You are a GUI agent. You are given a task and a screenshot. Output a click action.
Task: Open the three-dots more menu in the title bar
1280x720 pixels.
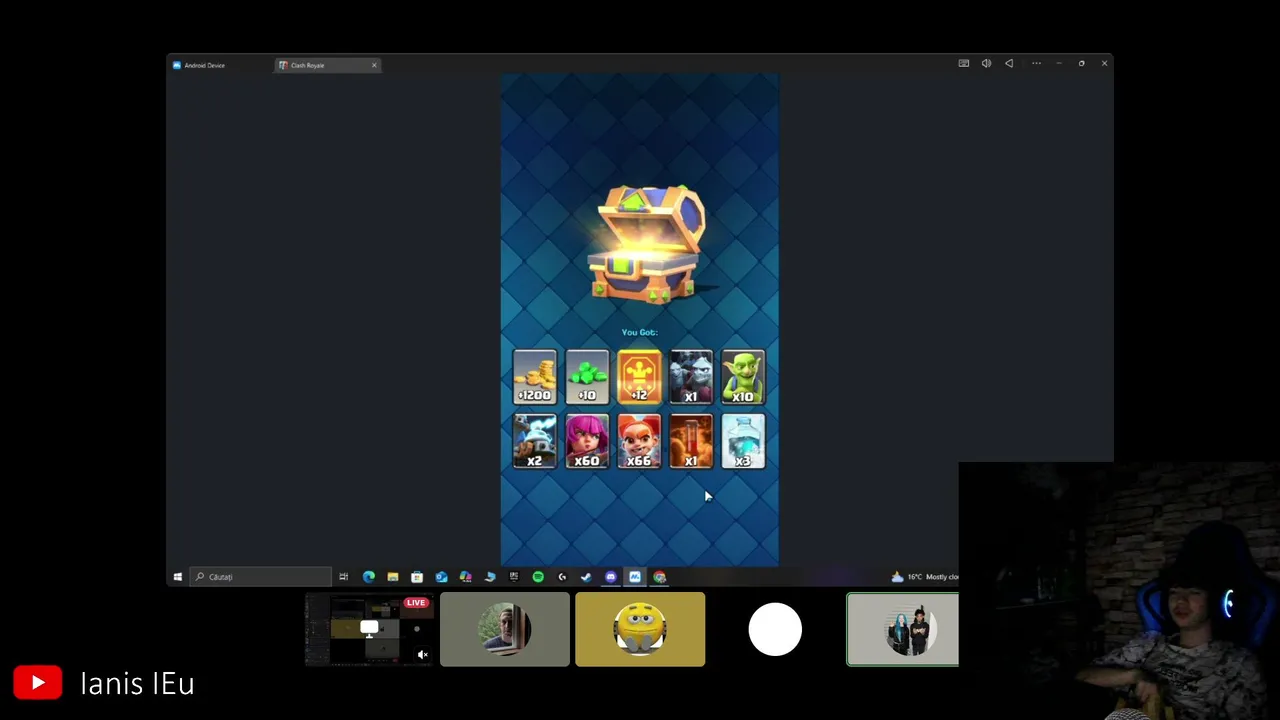coord(1036,64)
